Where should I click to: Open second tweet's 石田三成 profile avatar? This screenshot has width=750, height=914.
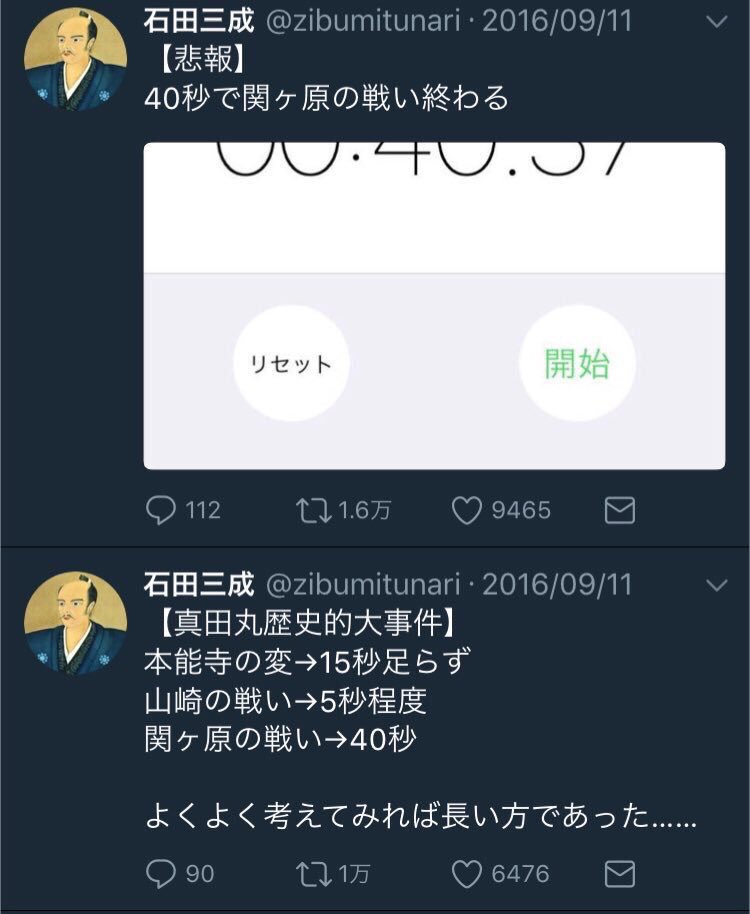click(75, 623)
